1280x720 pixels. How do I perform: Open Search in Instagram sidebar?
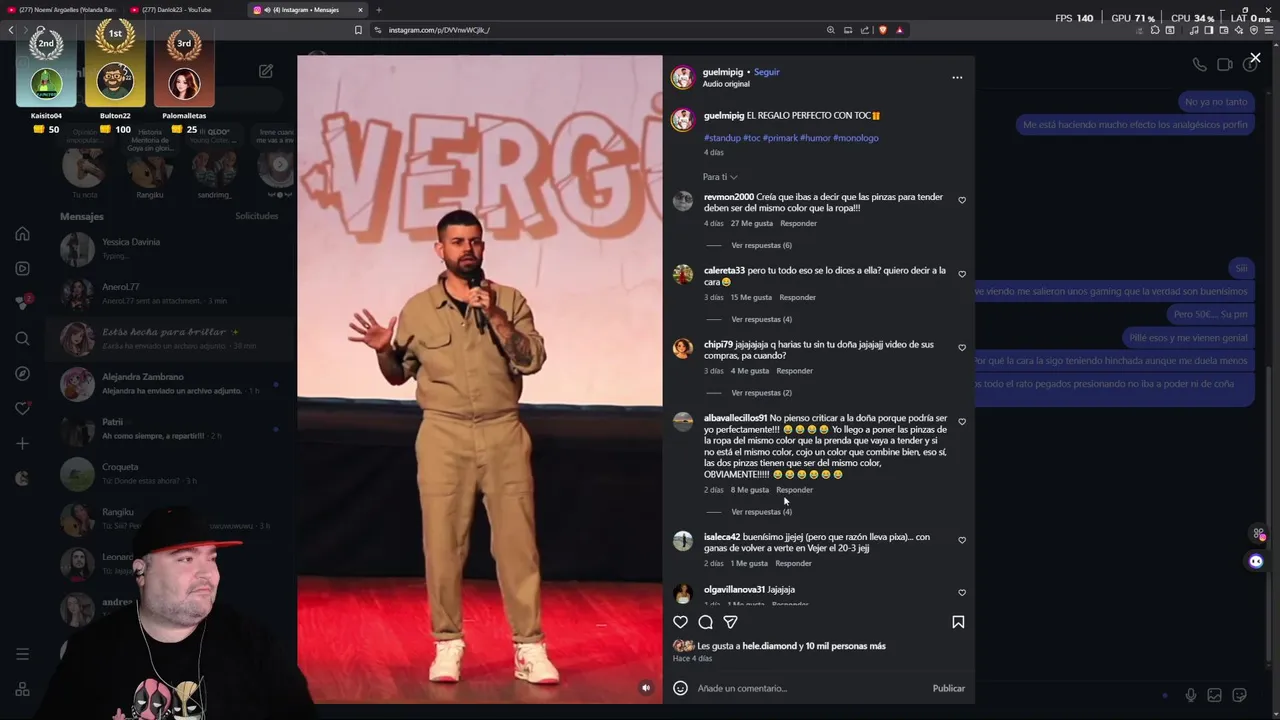[x=22, y=338]
